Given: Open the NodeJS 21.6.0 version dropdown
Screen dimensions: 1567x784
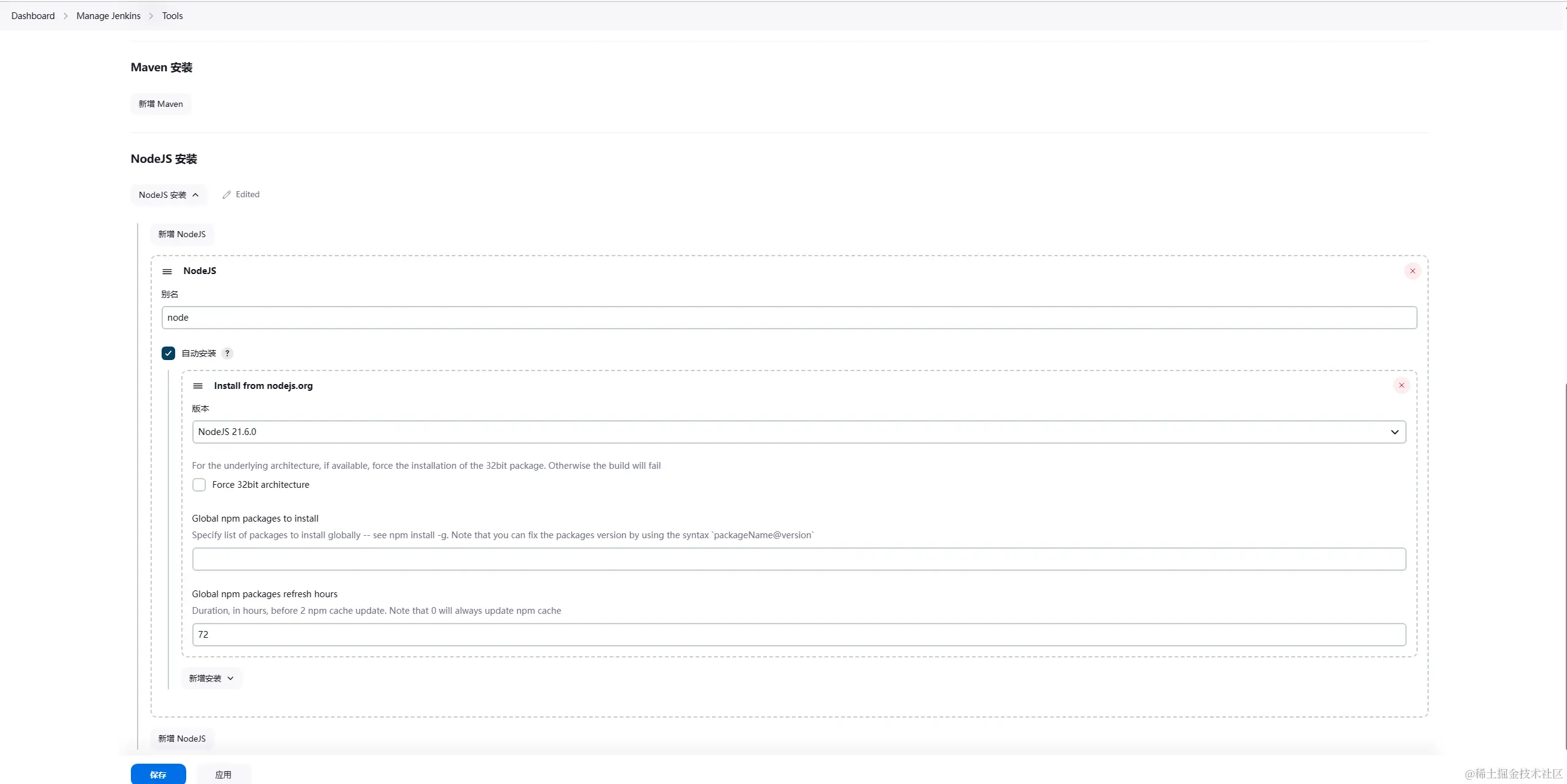Looking at the screenshot, I should 798,432.
